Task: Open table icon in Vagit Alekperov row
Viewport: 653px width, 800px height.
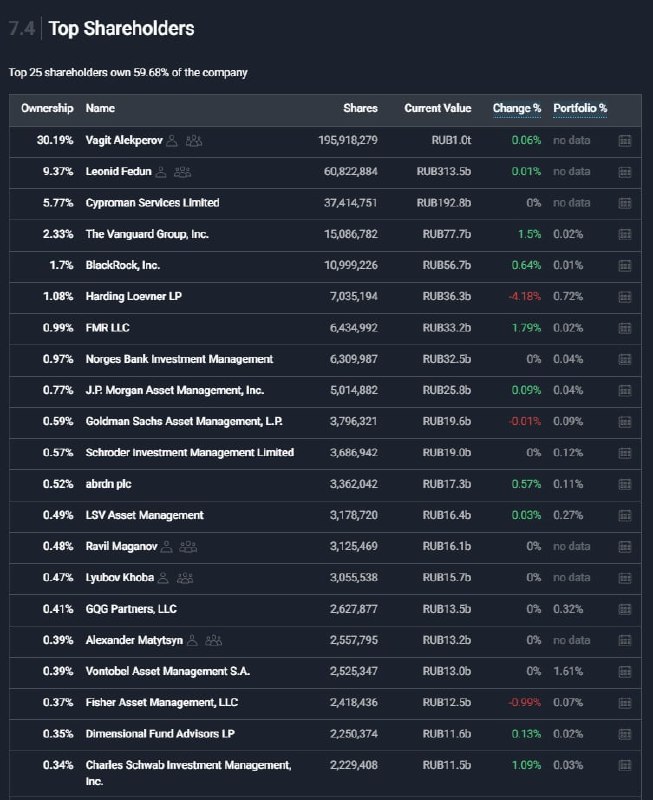Action: click(x=625, y=141)
